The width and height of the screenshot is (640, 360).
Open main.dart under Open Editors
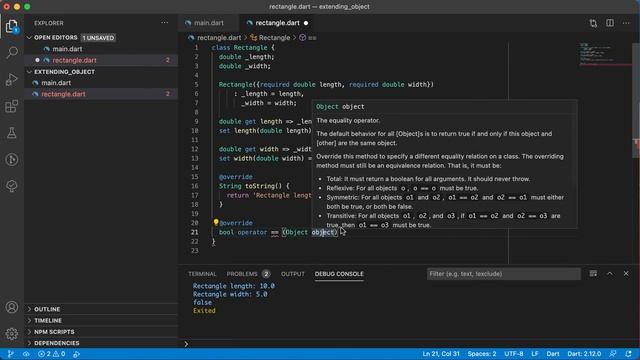tap(101, 49)
